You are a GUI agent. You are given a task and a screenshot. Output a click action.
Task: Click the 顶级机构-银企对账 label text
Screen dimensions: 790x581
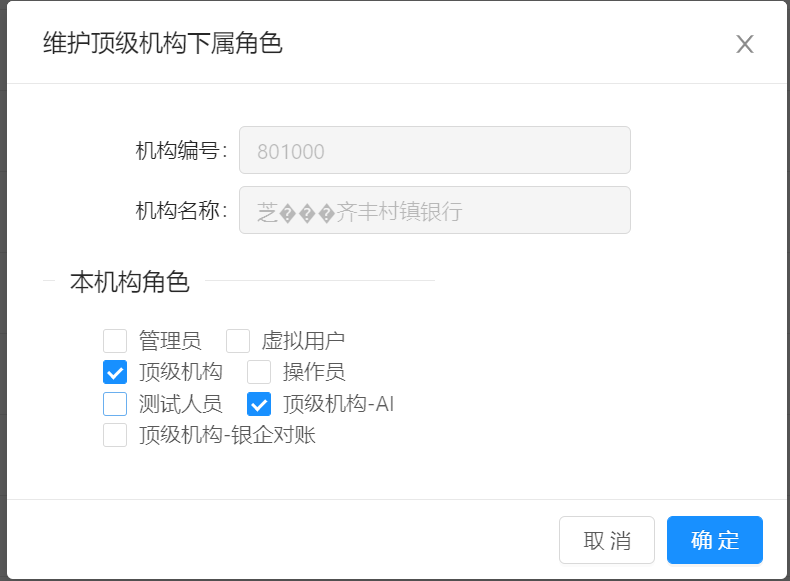227,435
